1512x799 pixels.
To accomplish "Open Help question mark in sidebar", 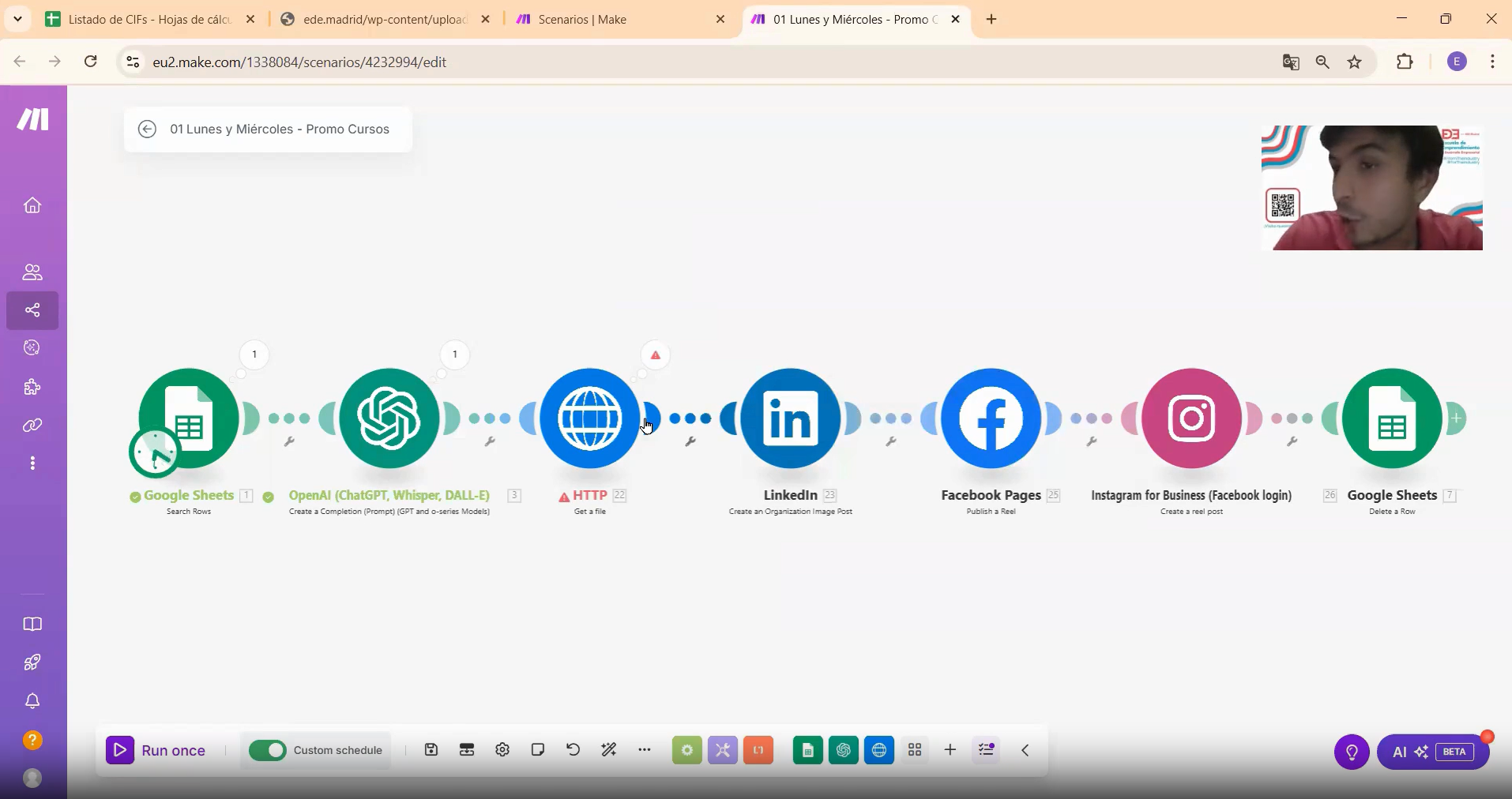I will pyautogui.click(x=32, y=740).
